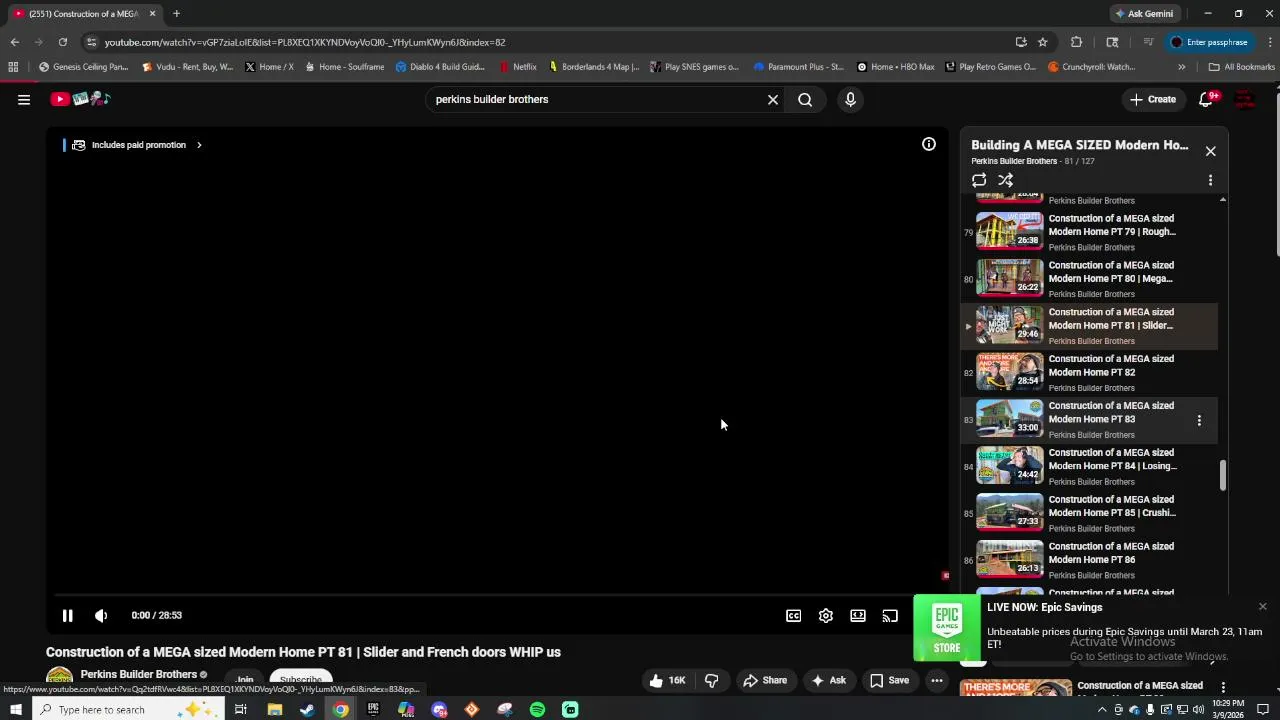Open Chrome extensions puzzle icon
Viewport: 1280px width, 720px height.
pos(1076,42)
